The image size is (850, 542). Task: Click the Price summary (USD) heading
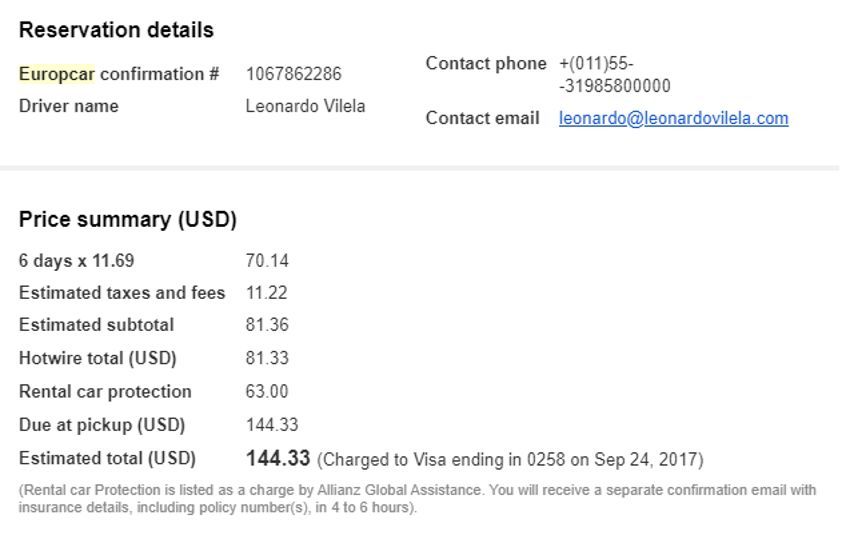tap(128, 220)
